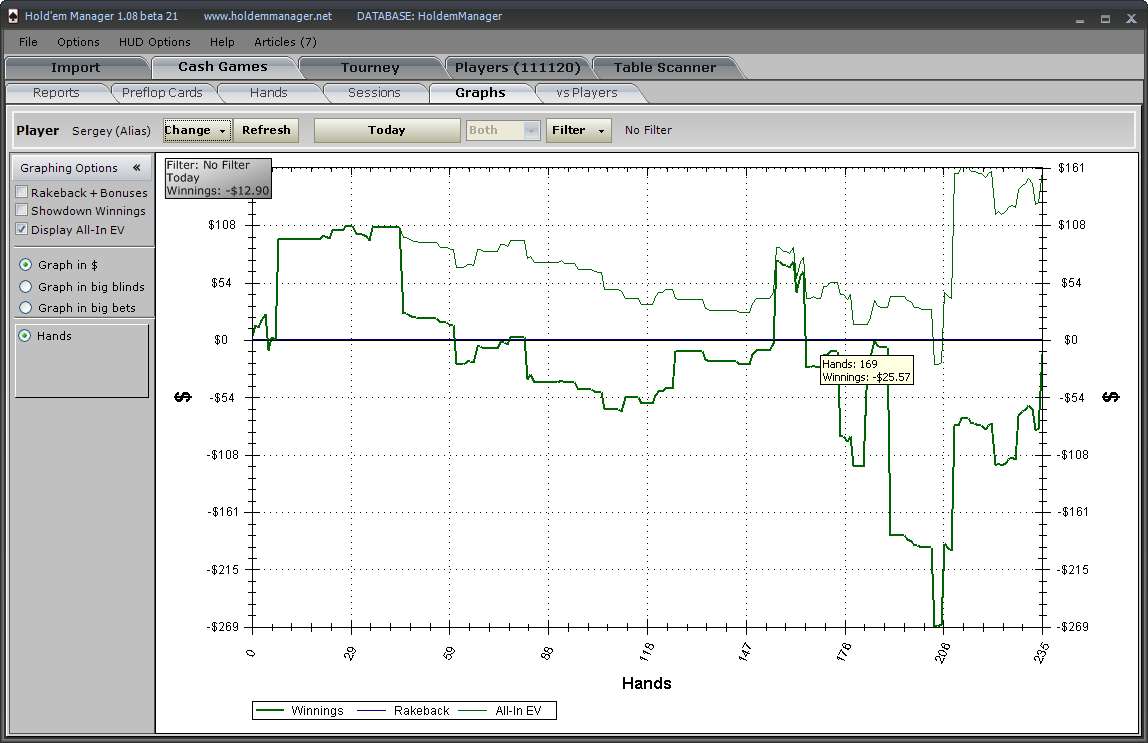Minimize the Hold'em Manager window

[x=1080, y=18]
